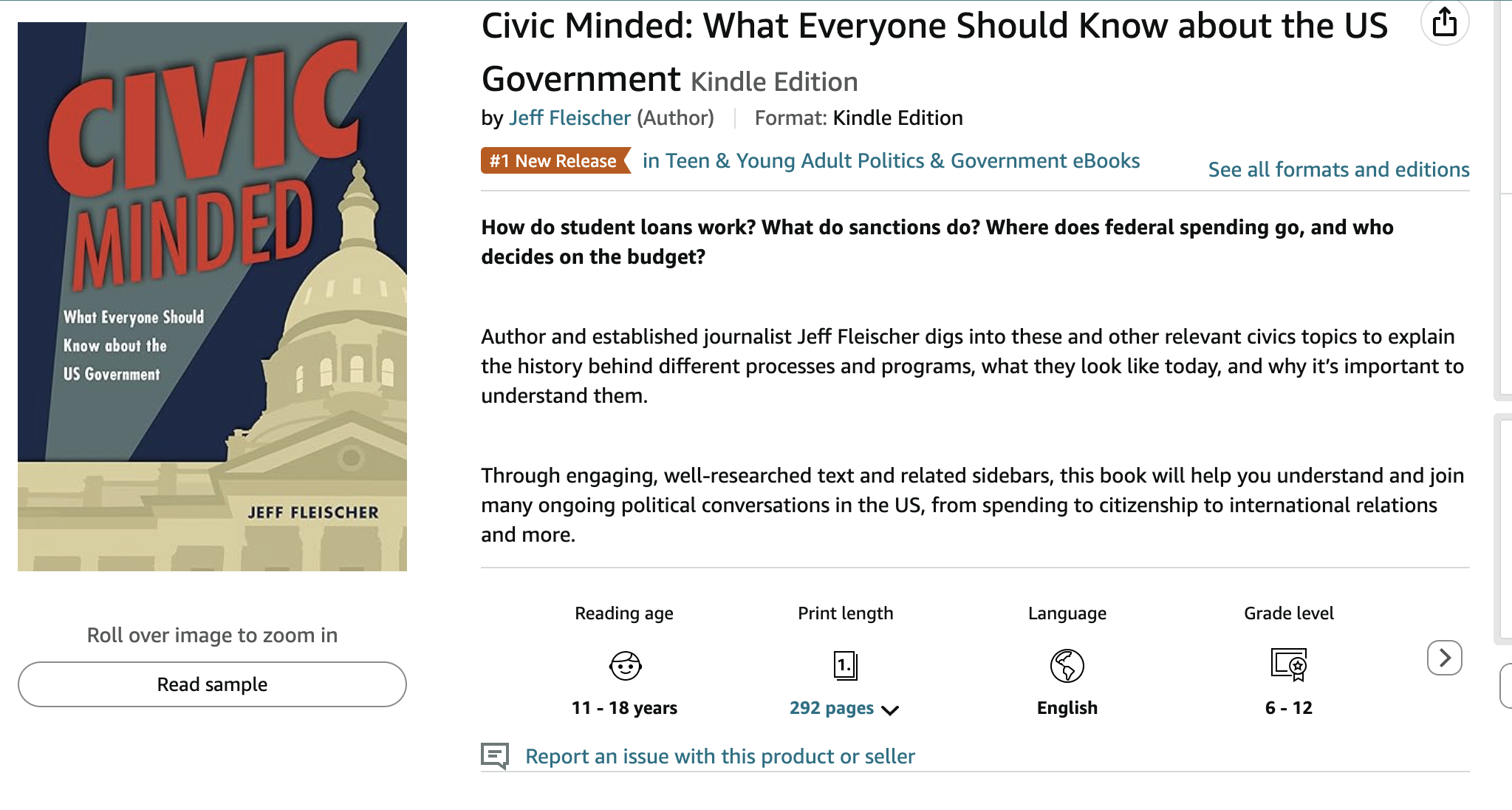The height and width of the screenshot is (810, 1512).
Task: Click the English language value
Action: 1067,708
